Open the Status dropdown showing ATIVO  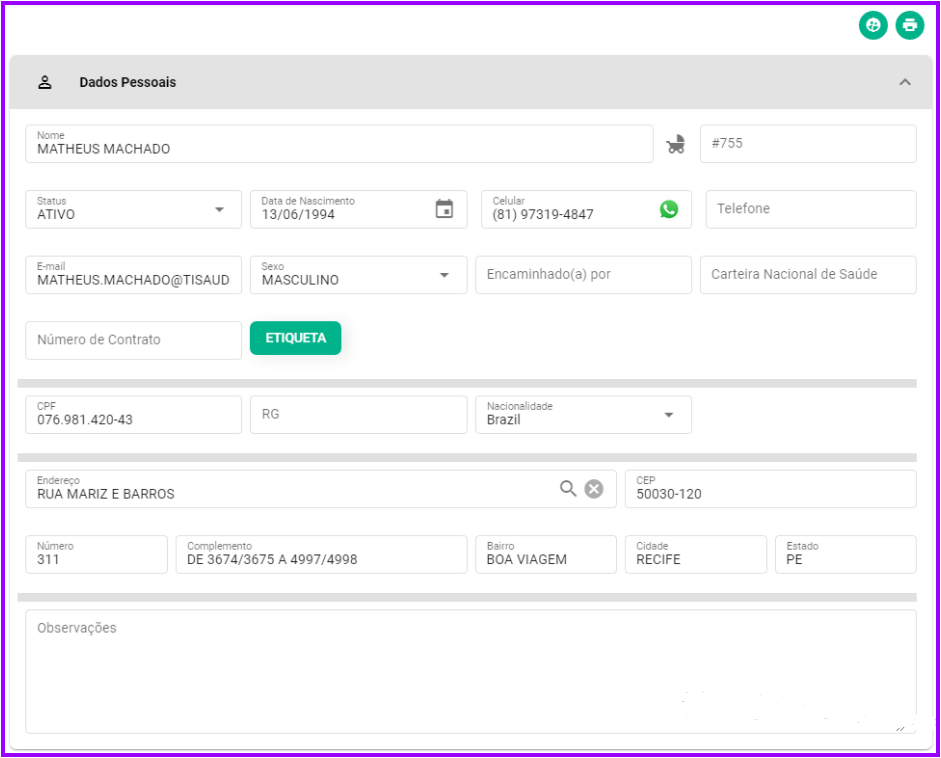[x=133, y=209]
